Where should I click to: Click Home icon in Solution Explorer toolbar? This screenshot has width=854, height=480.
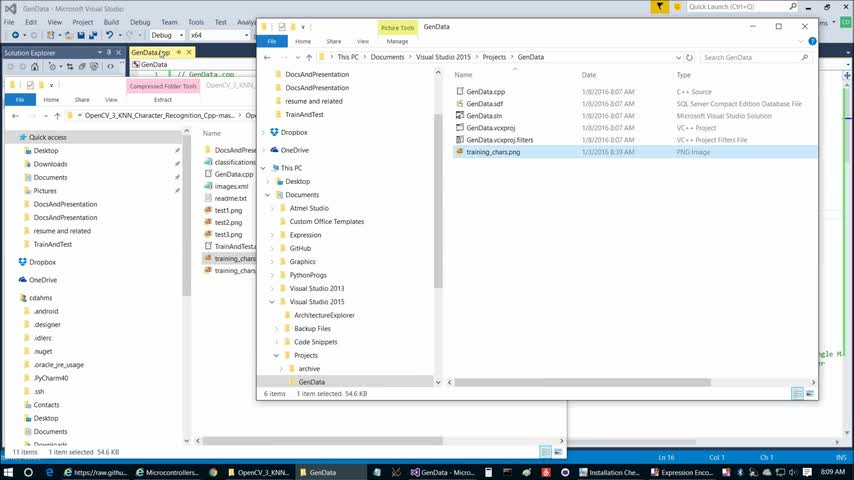35,66
